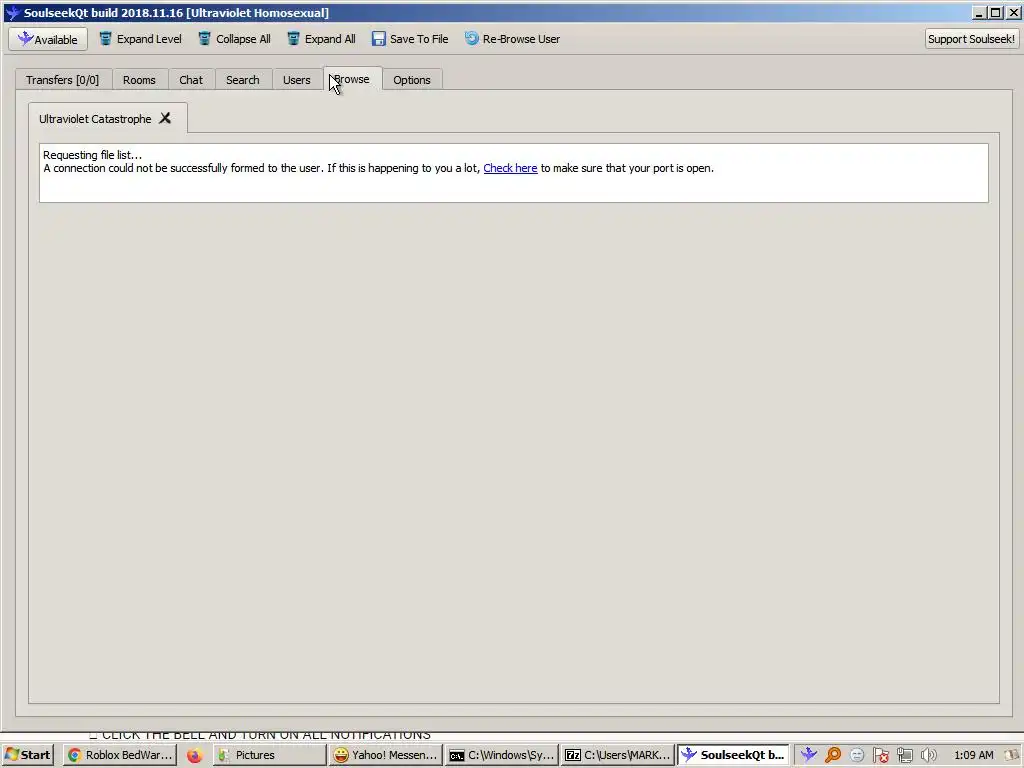Click the SoulseekQt title bar bird icon
This screenshot has width=1024, height=768.
tap(12, 12)
